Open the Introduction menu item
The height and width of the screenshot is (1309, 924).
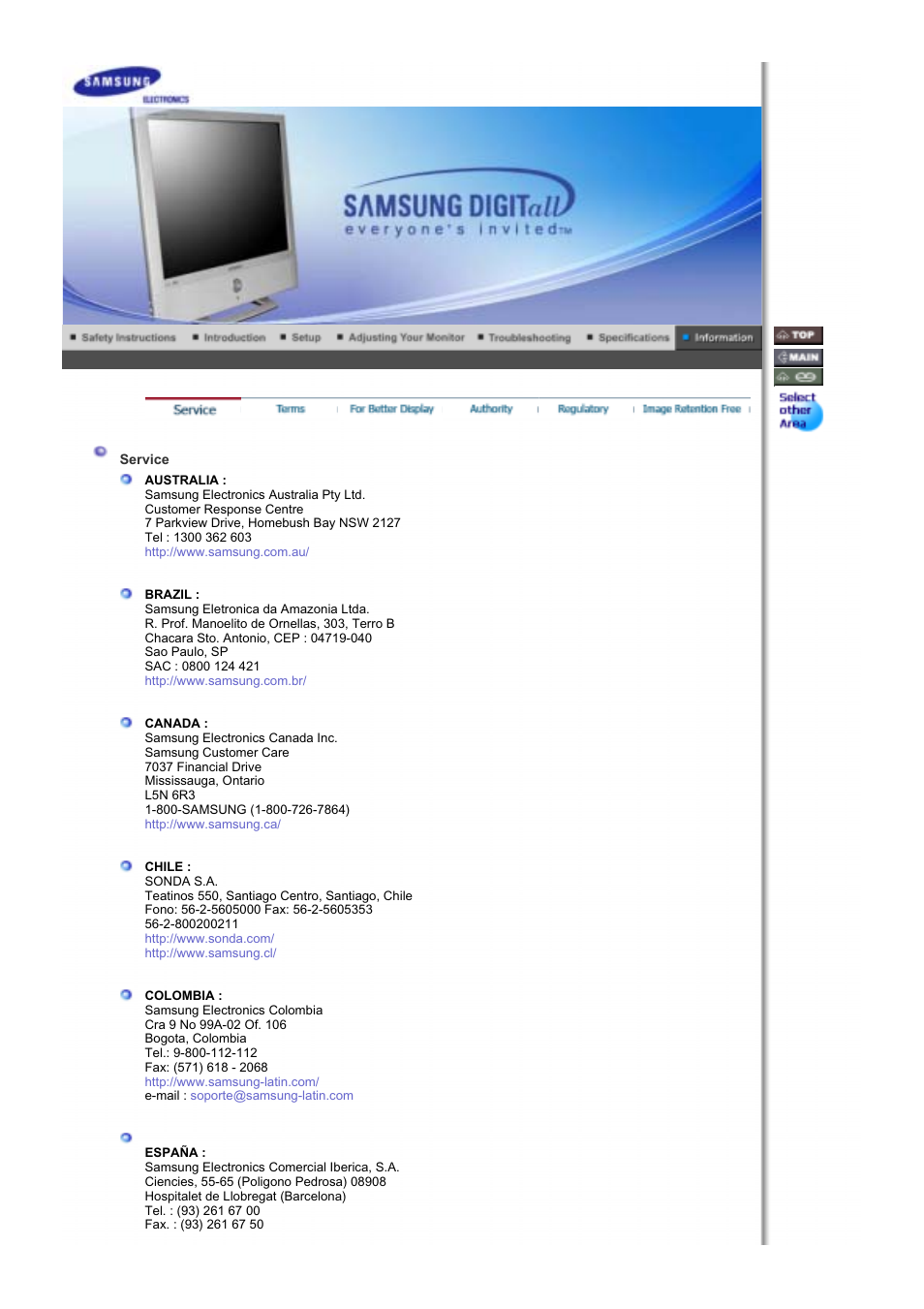[x=229, y=337]
